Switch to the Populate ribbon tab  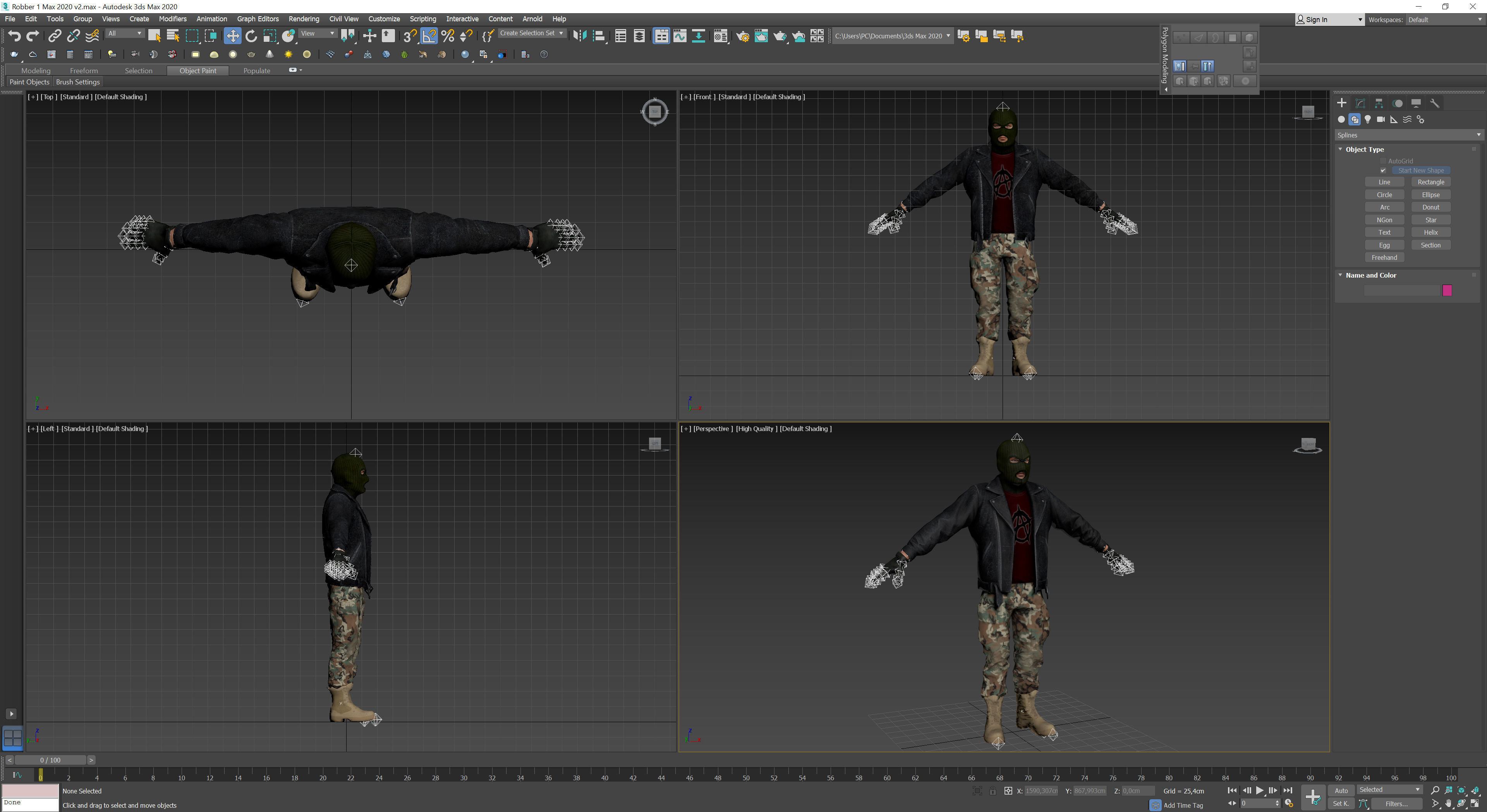tap(257, 70)
